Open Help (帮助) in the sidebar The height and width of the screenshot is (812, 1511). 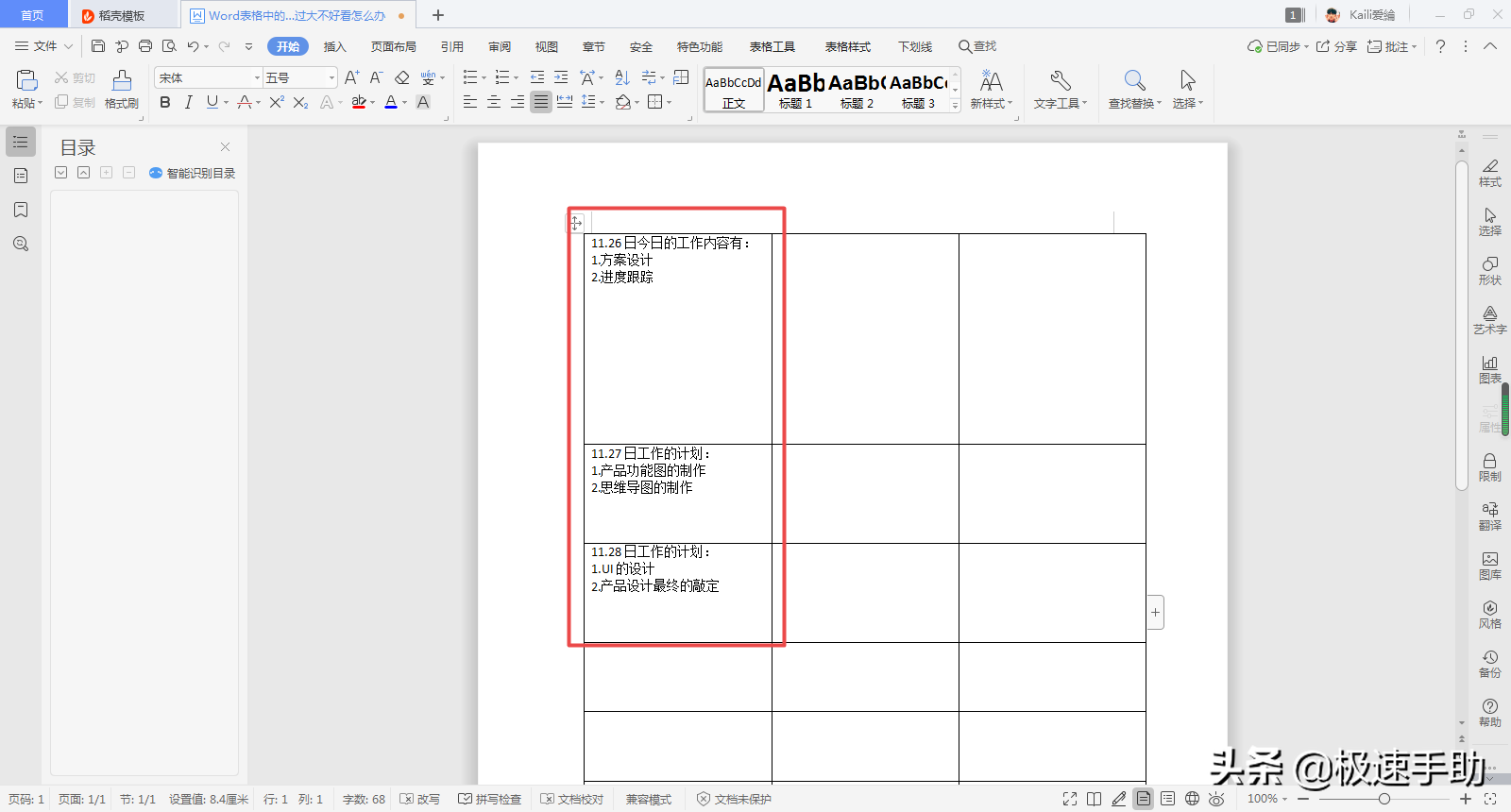pyautogui.click(x=1490, y=713)
